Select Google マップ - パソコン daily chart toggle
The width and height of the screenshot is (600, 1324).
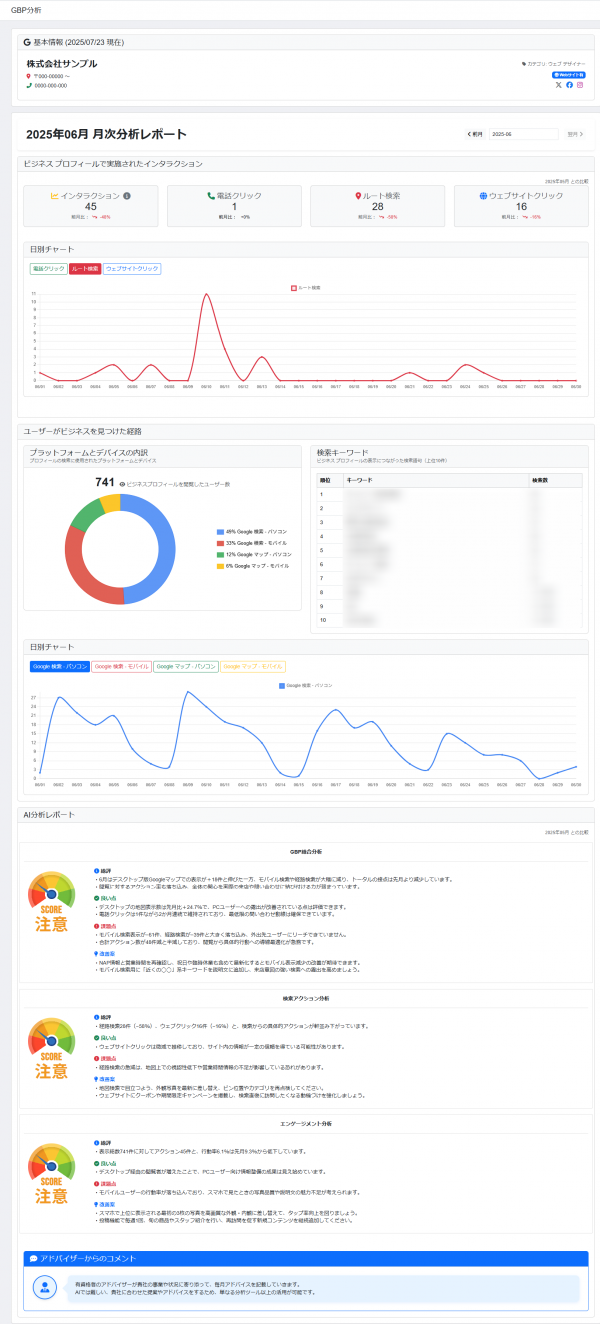[x=185, y=666]
